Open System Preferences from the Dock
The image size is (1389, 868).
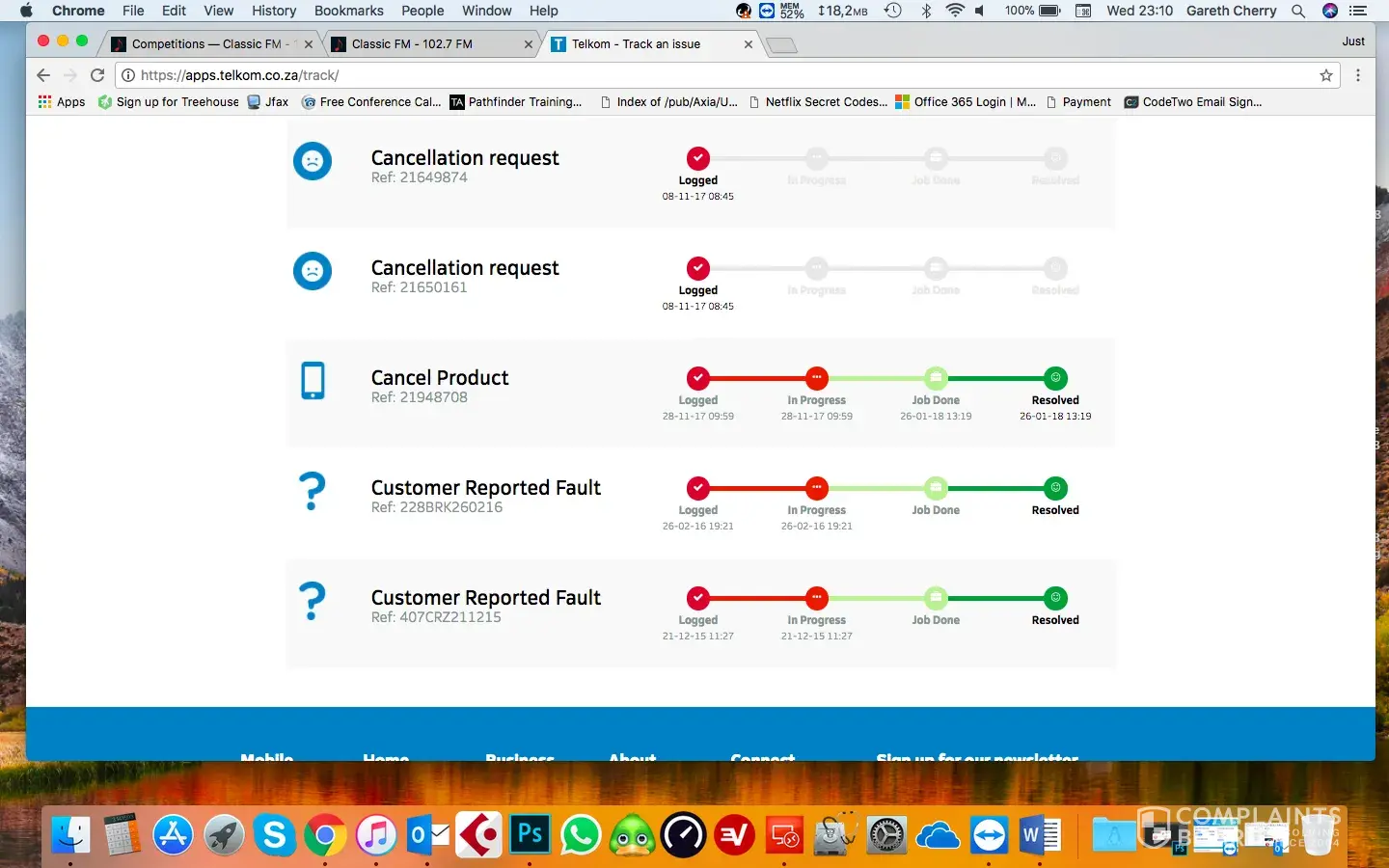tap(886, 835)
